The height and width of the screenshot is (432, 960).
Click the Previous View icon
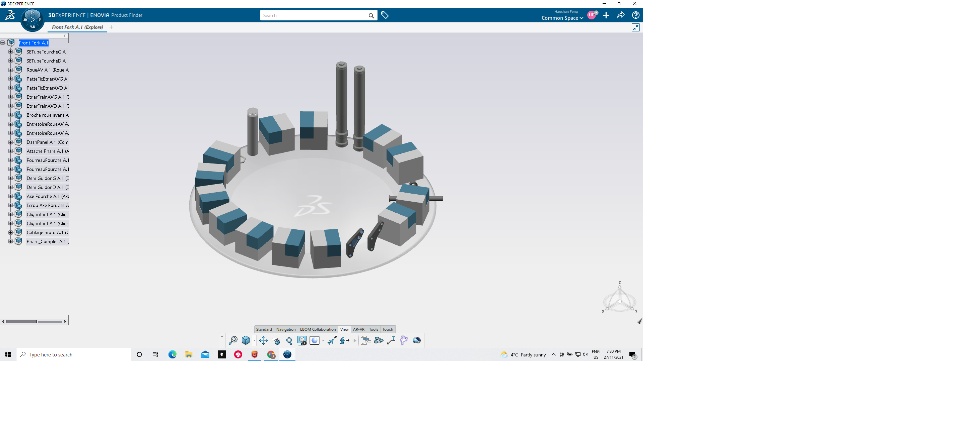(x=345, y=341)
